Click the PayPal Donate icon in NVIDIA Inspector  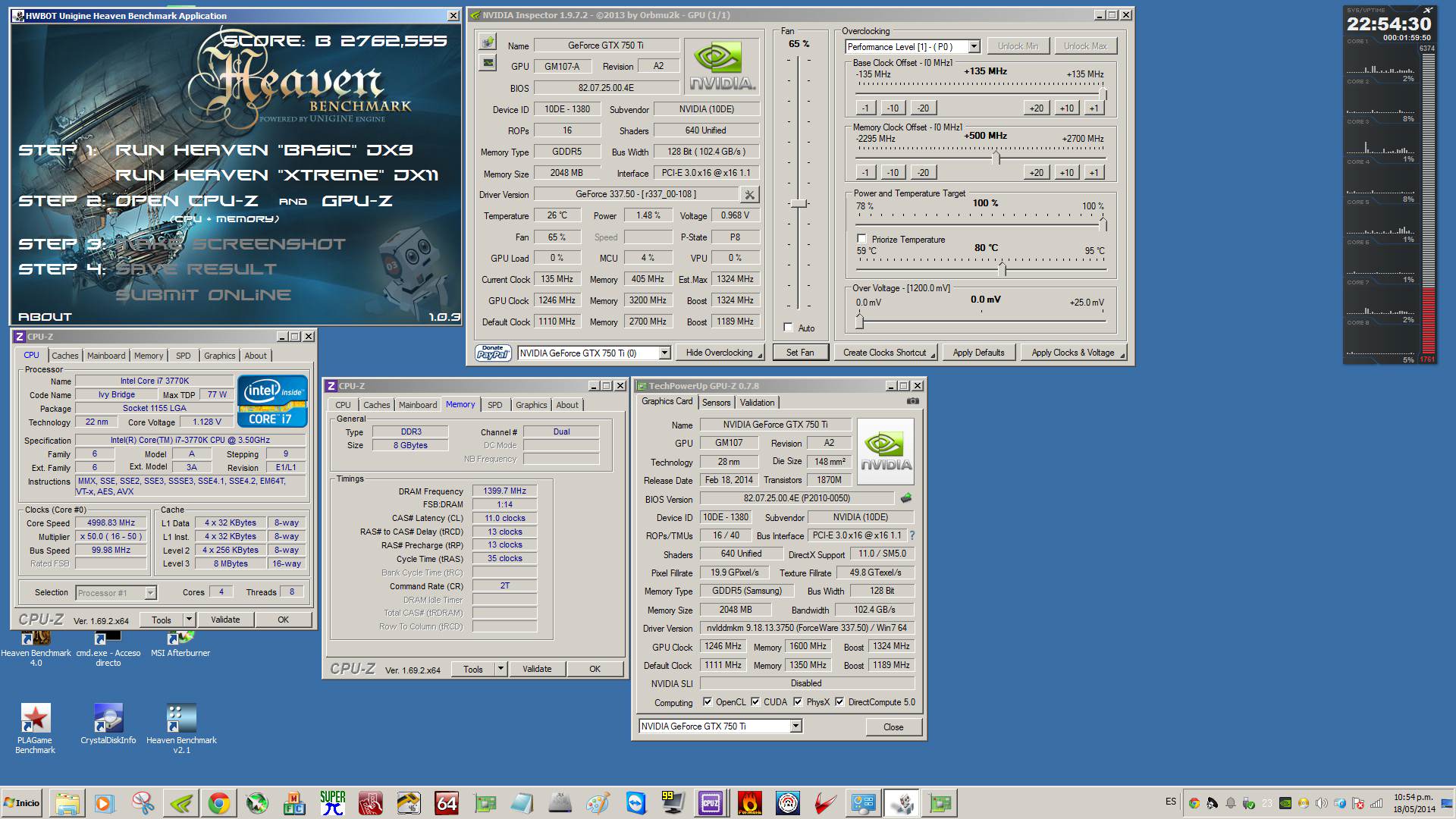pos(493,353)
